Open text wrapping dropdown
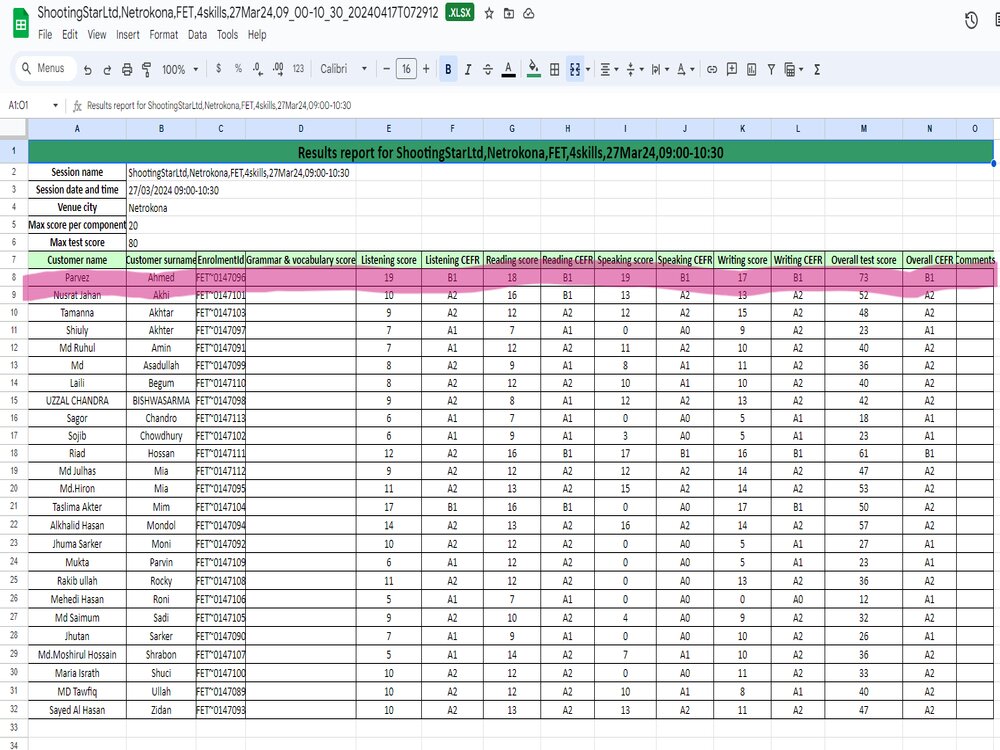The height and width of the screenshot is (750, 1000). [659, 69]
